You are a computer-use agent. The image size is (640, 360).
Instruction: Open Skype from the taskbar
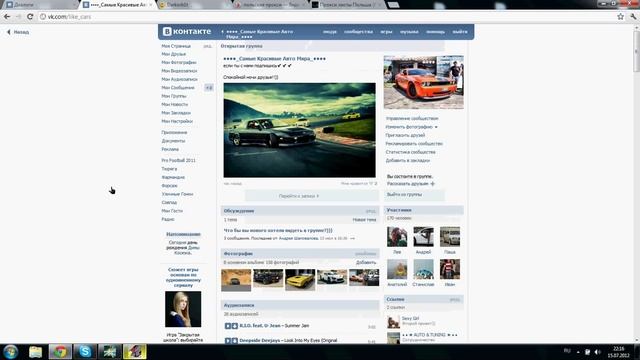coord(85,351)
